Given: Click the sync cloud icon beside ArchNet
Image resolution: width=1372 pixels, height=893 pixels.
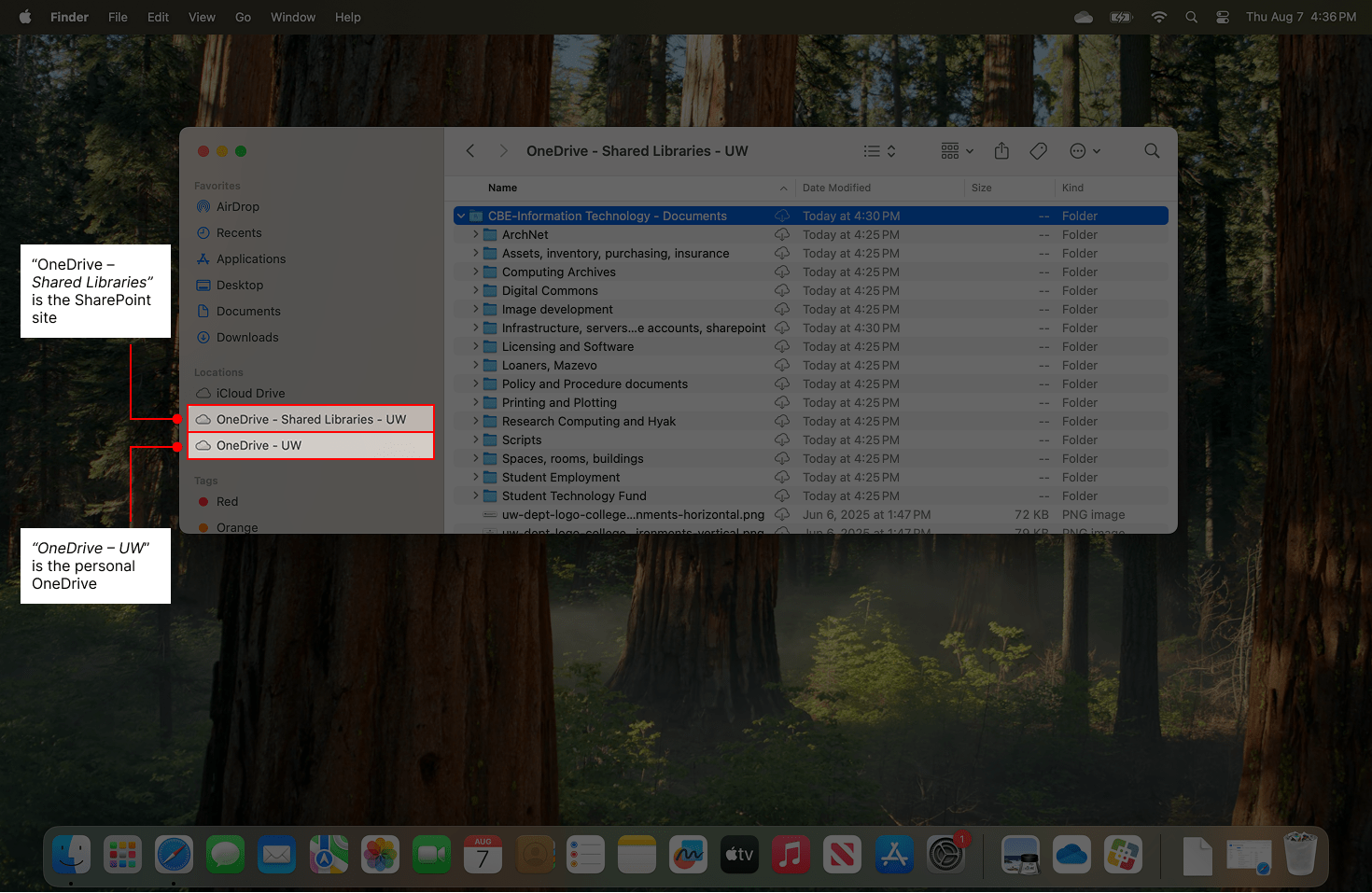Looking at the screenshot, I should click(x=782, y=234).
